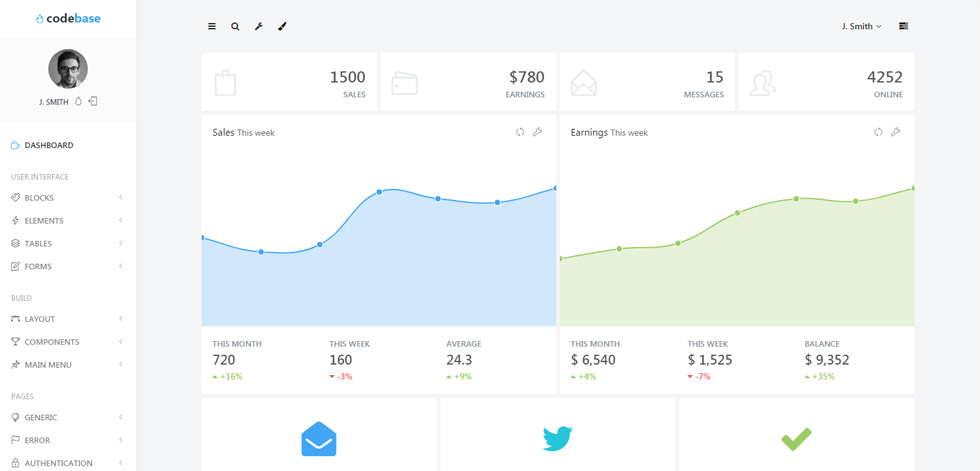Expand the Blocks menu
The image size is (980, 471).
tap(68, 198)
